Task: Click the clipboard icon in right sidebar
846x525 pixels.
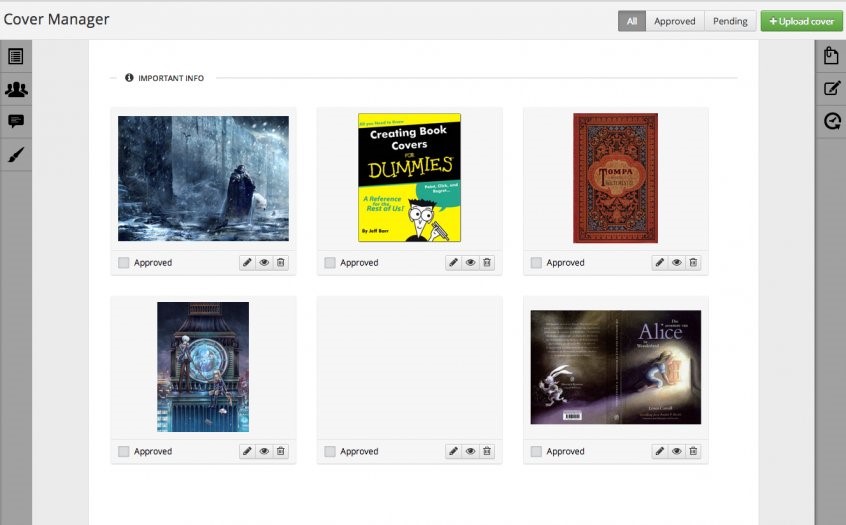Action: point(831,56)
